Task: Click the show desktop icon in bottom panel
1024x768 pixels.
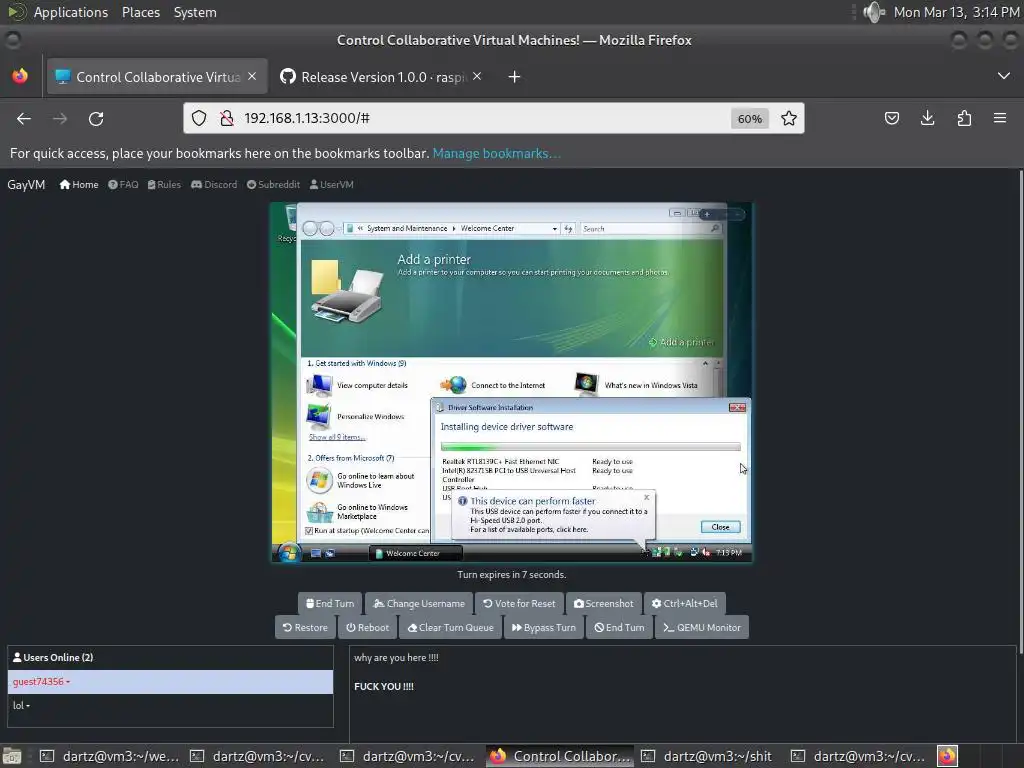Action: pyautogui.click(x=12, y=756)
